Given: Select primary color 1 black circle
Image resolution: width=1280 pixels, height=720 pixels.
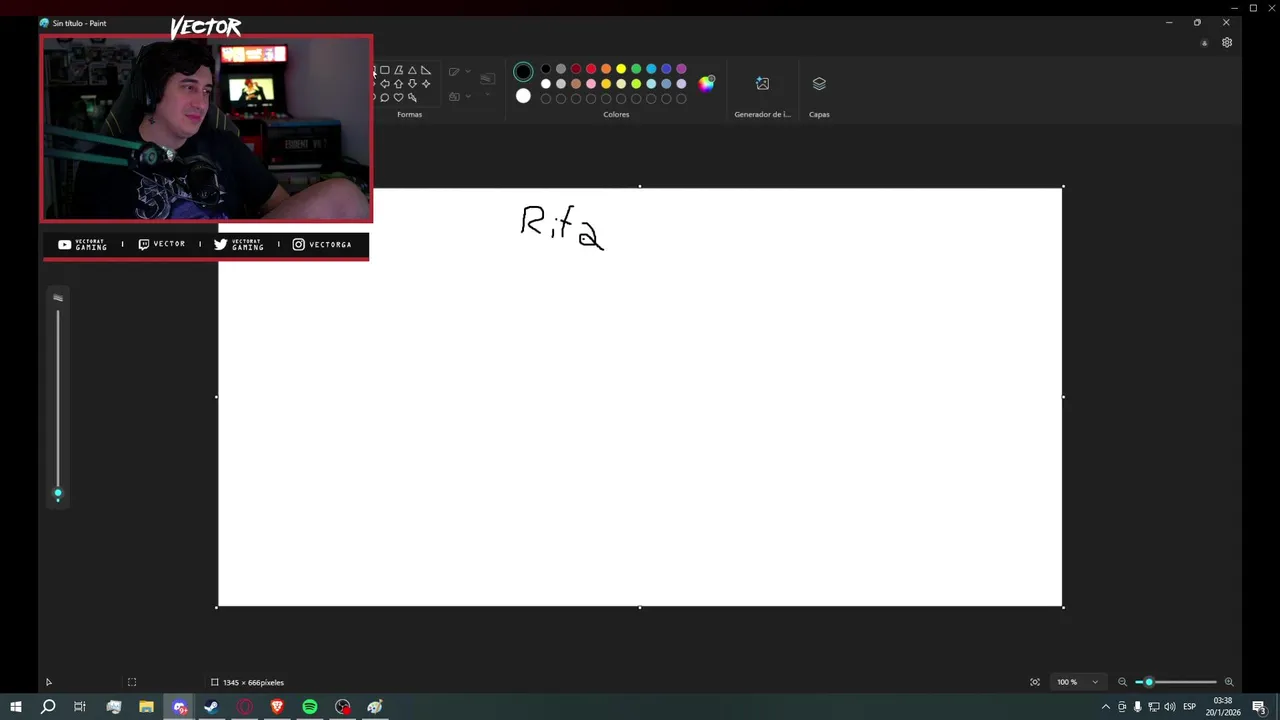Looking at the screenshot, I should [523, 72].
